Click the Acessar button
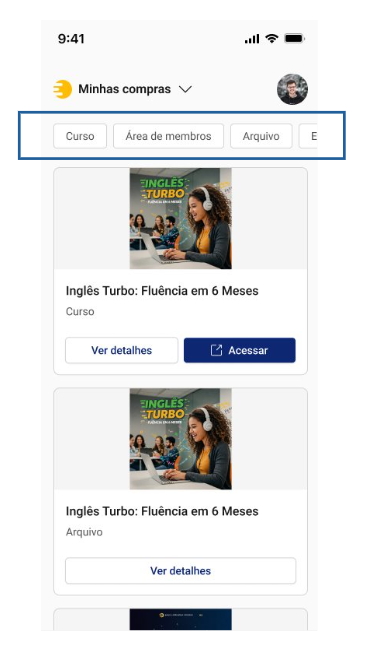 240,350
